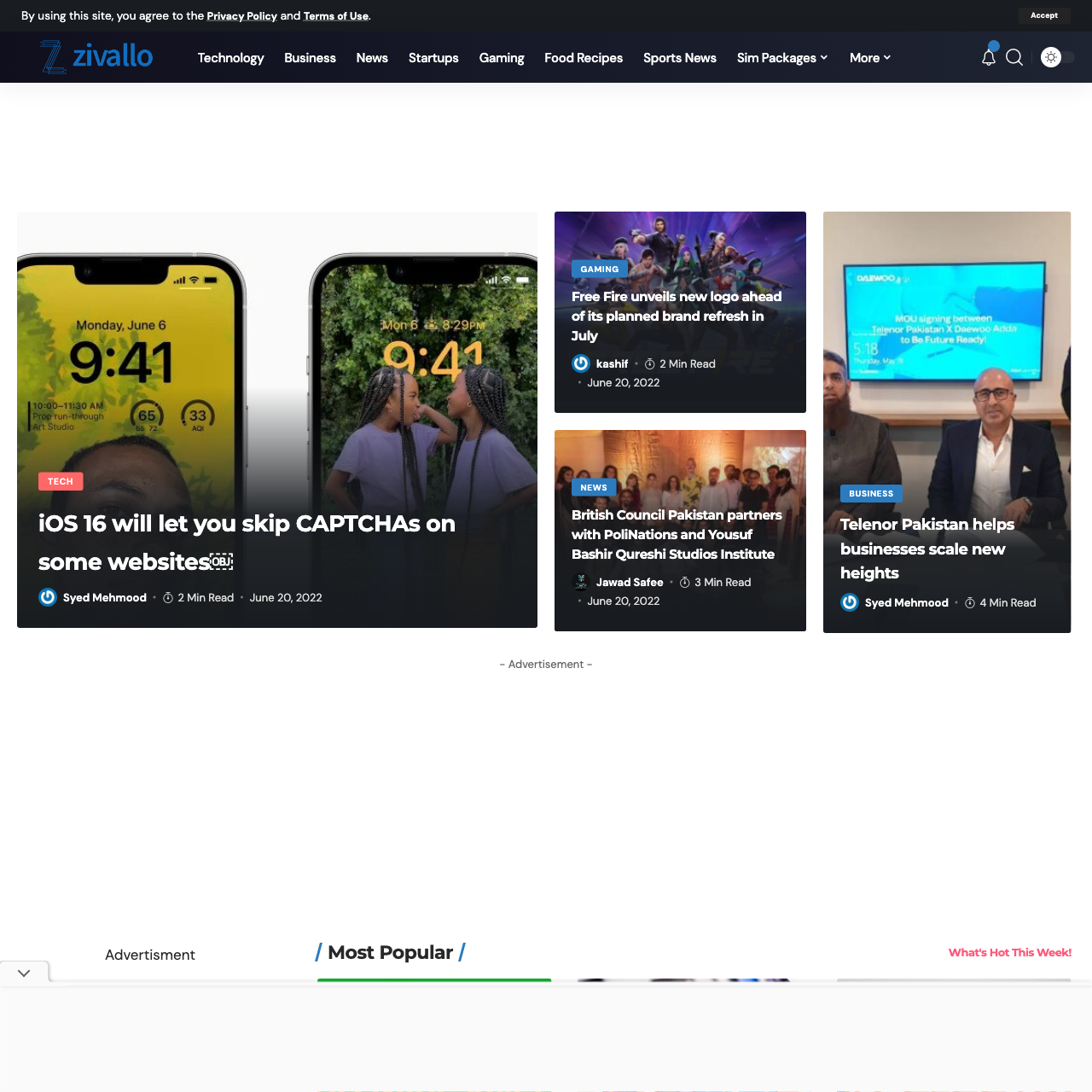Expand the More menu
This screenshot has height=1092, width=1092.
[870, 57]
